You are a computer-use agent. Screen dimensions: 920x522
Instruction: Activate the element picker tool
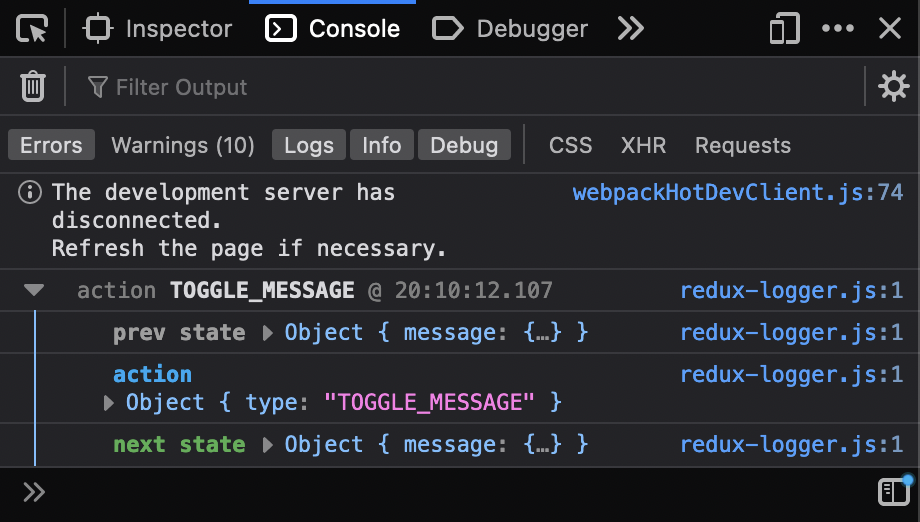tap(32, 29)
